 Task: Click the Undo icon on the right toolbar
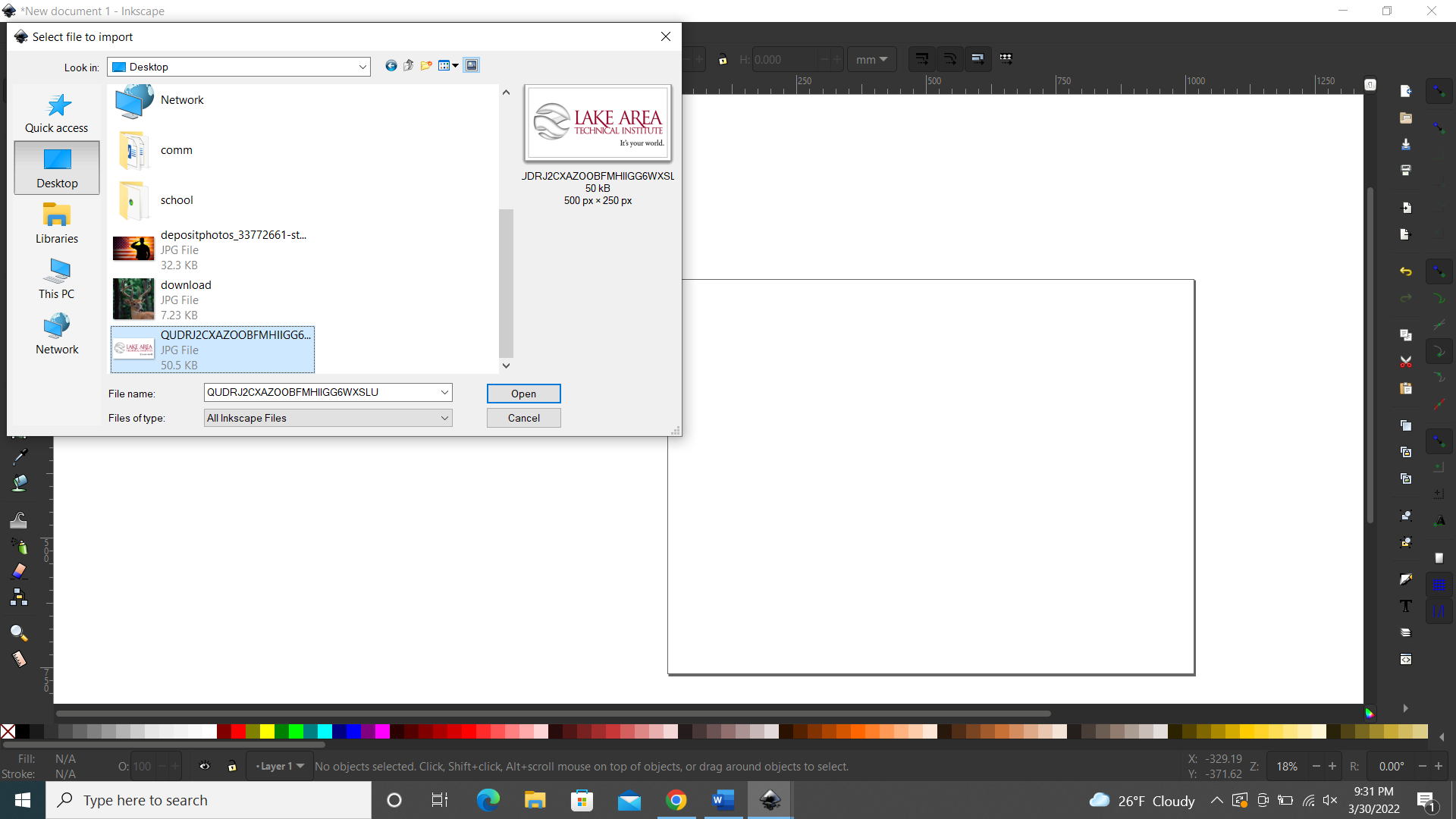(1406, 271)
